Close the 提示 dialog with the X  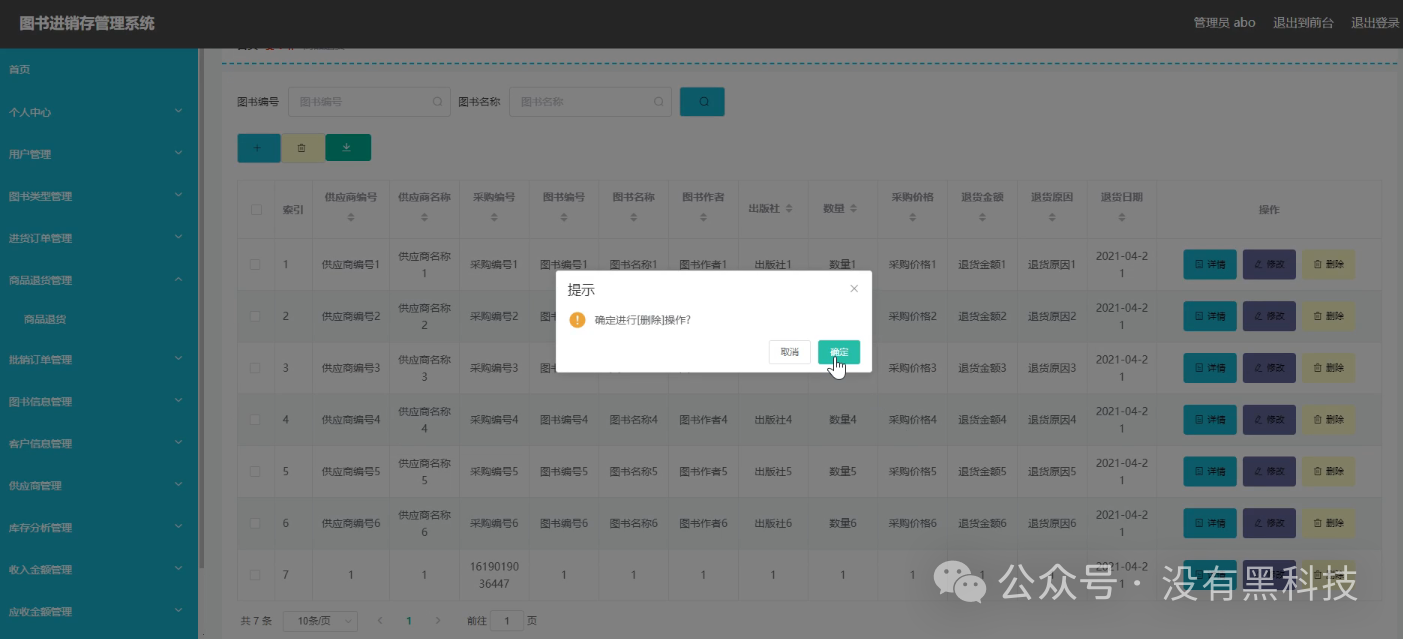854,289
